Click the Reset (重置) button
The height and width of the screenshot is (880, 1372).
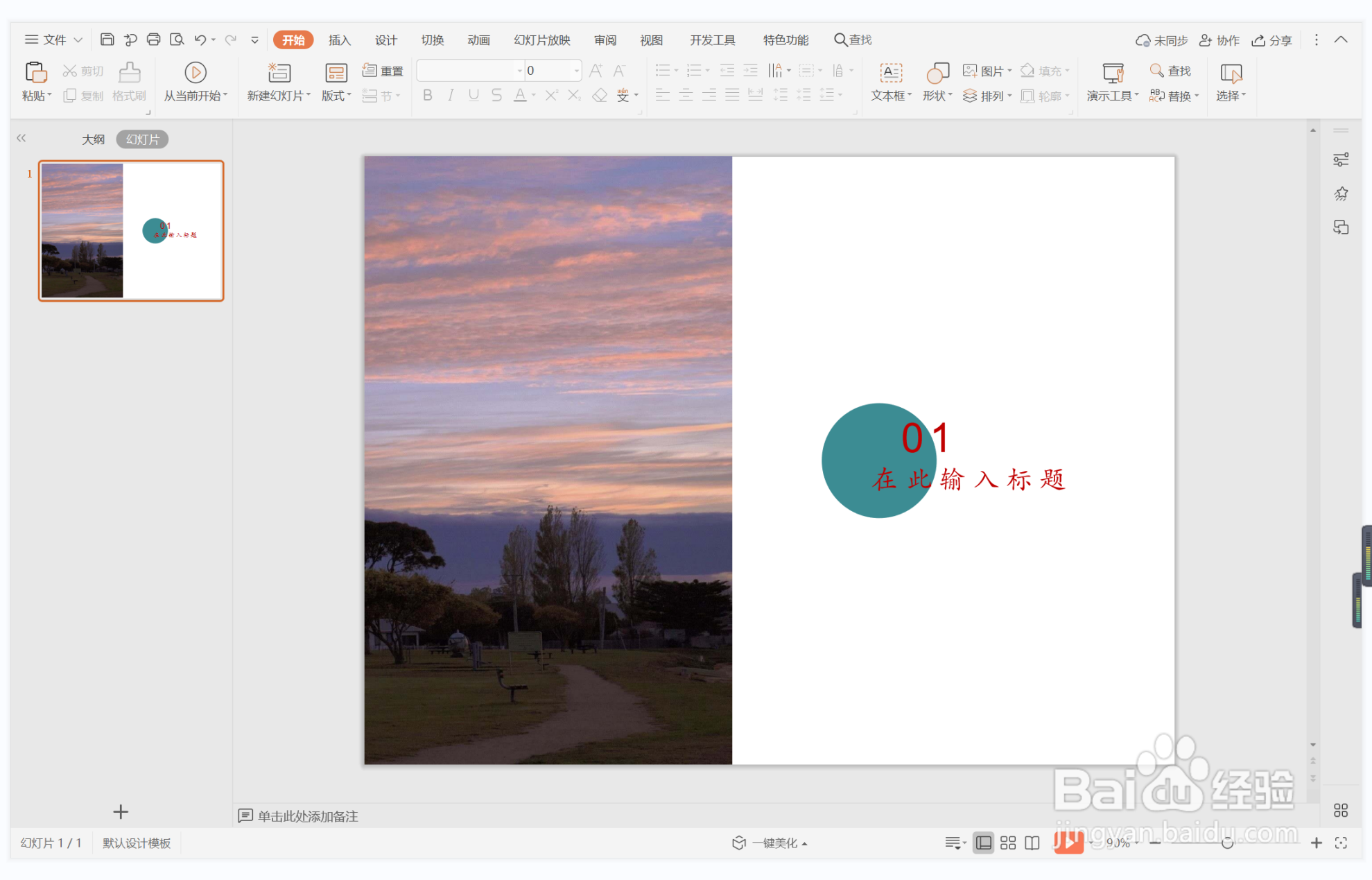coord(383,71)
